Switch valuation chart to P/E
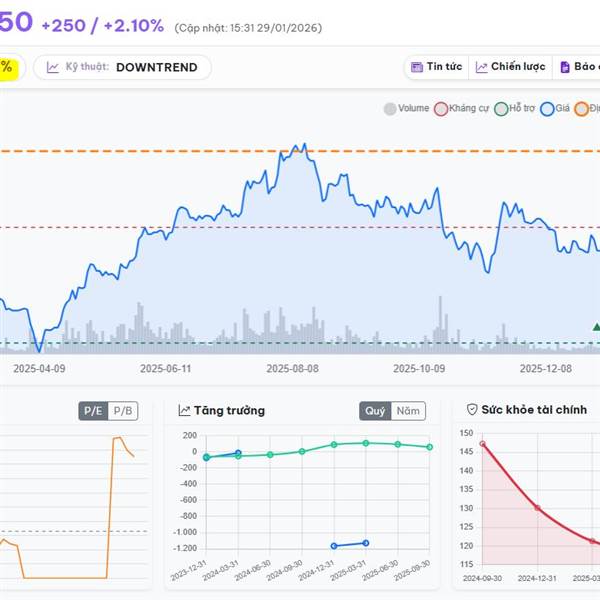This screenshot has height=600, width=600. pos(93,411)
